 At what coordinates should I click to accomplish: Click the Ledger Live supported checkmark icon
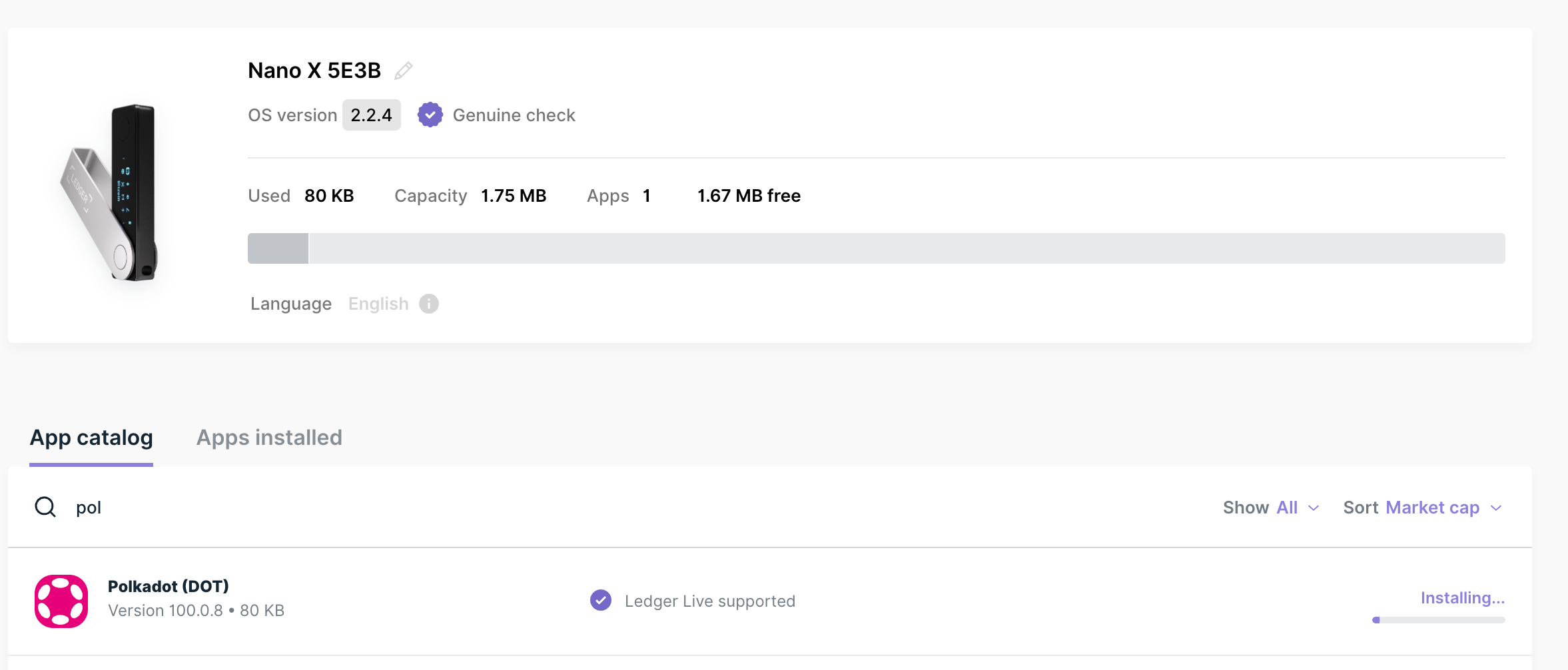pos(601,601)
